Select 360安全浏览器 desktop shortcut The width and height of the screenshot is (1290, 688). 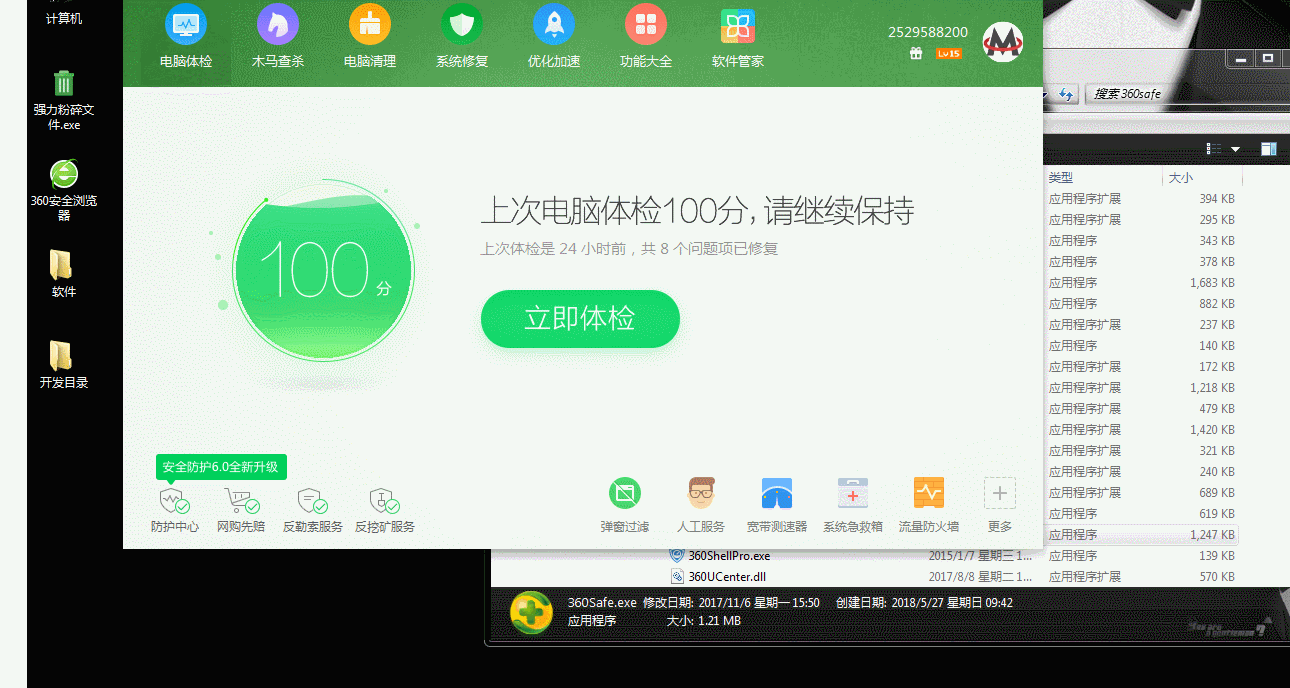point(64,190)
